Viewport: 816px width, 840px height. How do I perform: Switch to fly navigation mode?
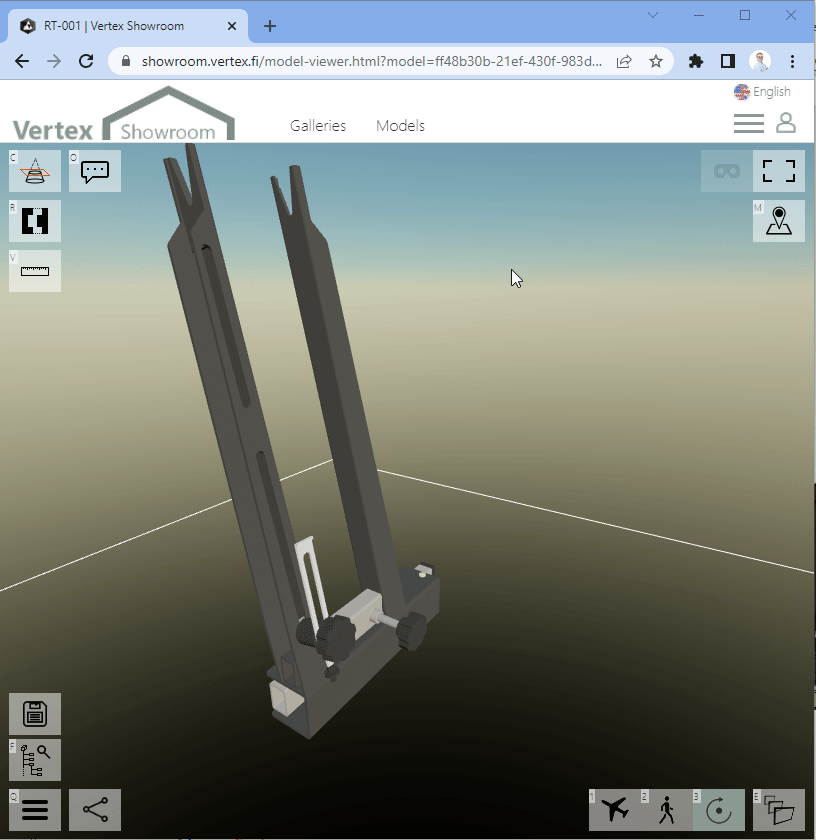[615, 810]
